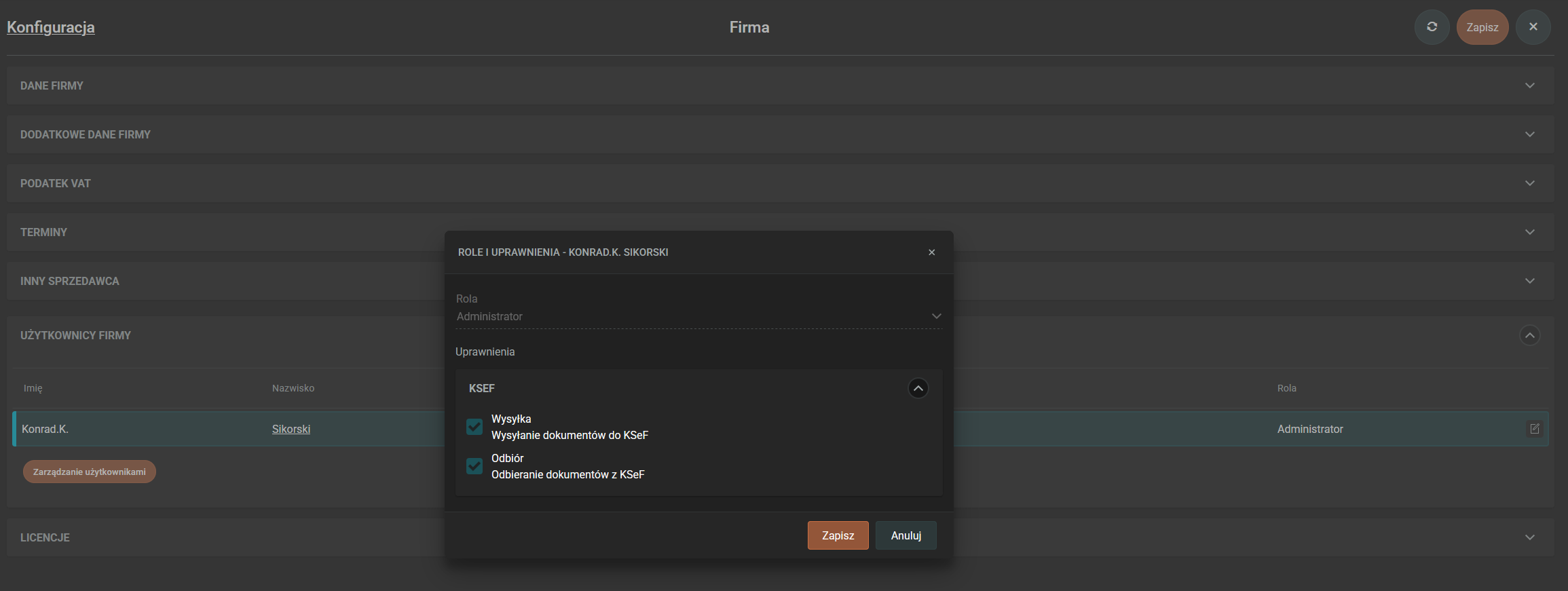Viewport: 1568px width, 591px height.
Task: Open the Rola dropdown showing Administrator
Action: click(698, 316)
